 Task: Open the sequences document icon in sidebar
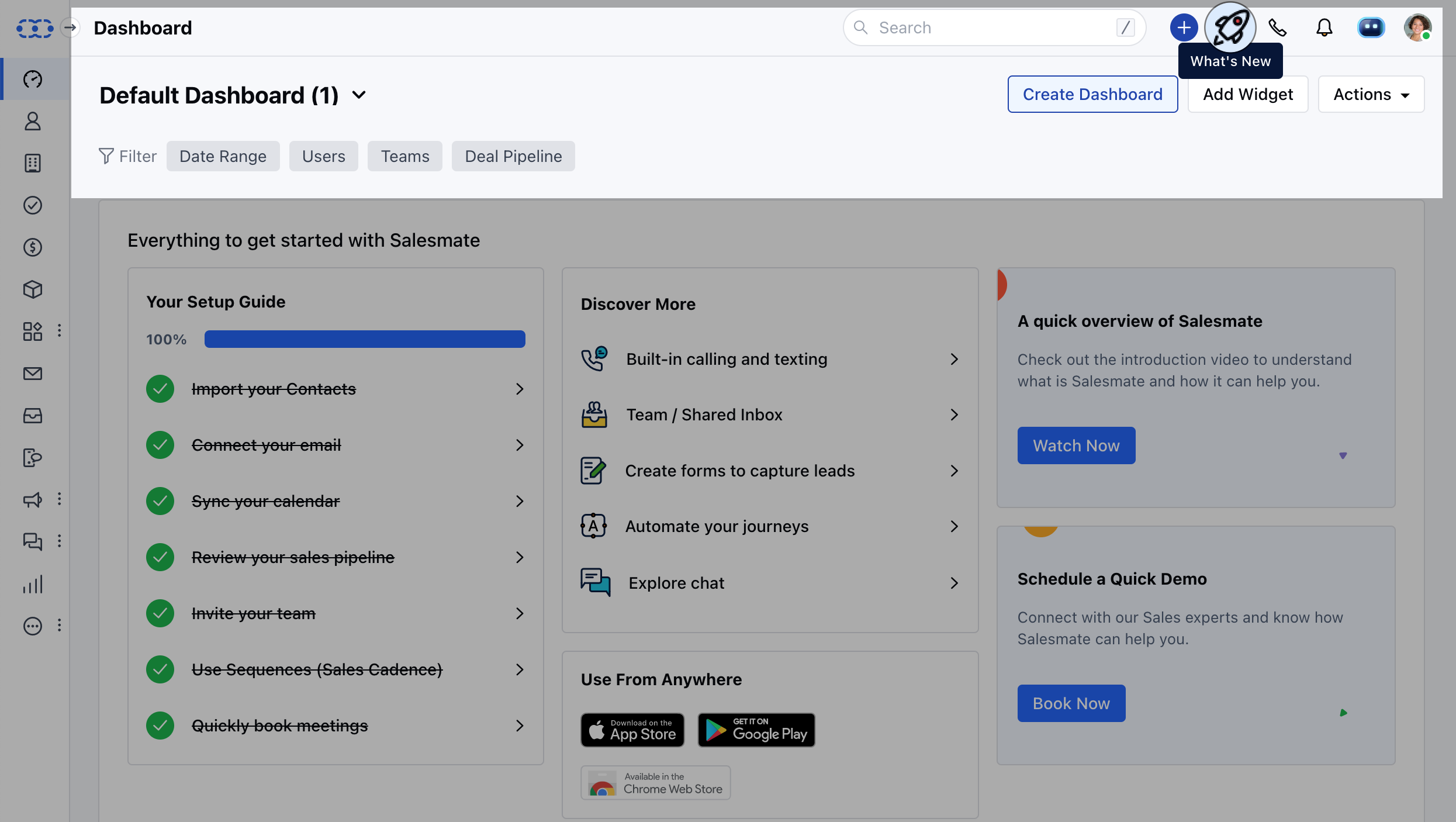coord(33,458)
